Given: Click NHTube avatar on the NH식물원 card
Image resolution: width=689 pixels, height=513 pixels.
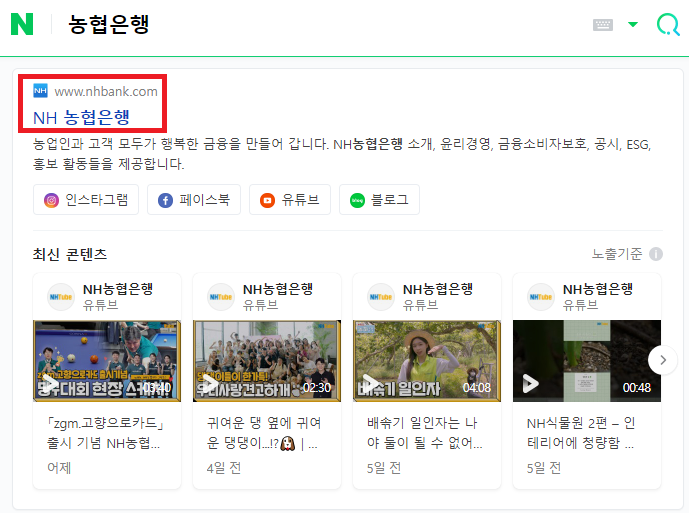Looking at the screenshot, I should pyautogui.click(x=540, y=297).
